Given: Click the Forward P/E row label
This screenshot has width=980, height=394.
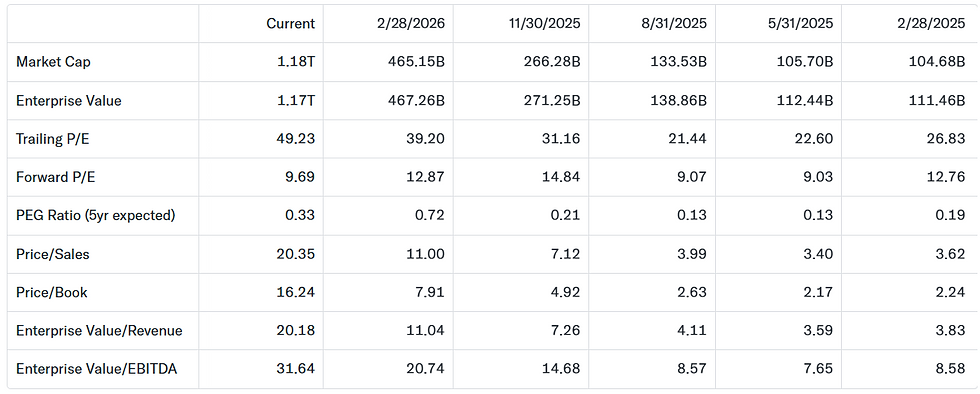Looking at the screenshot, I should [x=56, y=178].
